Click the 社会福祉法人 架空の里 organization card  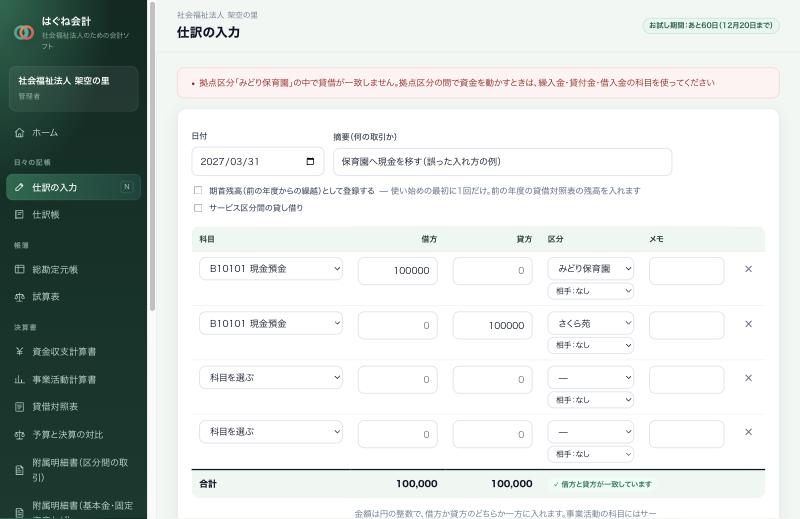[73, 88]
